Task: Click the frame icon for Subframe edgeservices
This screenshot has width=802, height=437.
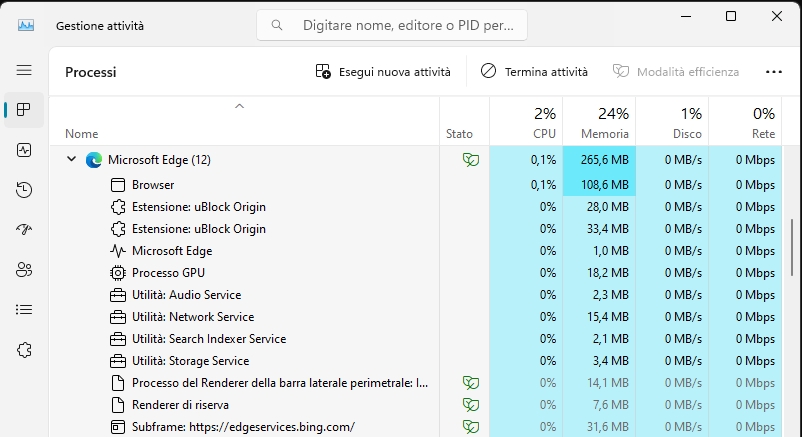Action: (118, 427)
